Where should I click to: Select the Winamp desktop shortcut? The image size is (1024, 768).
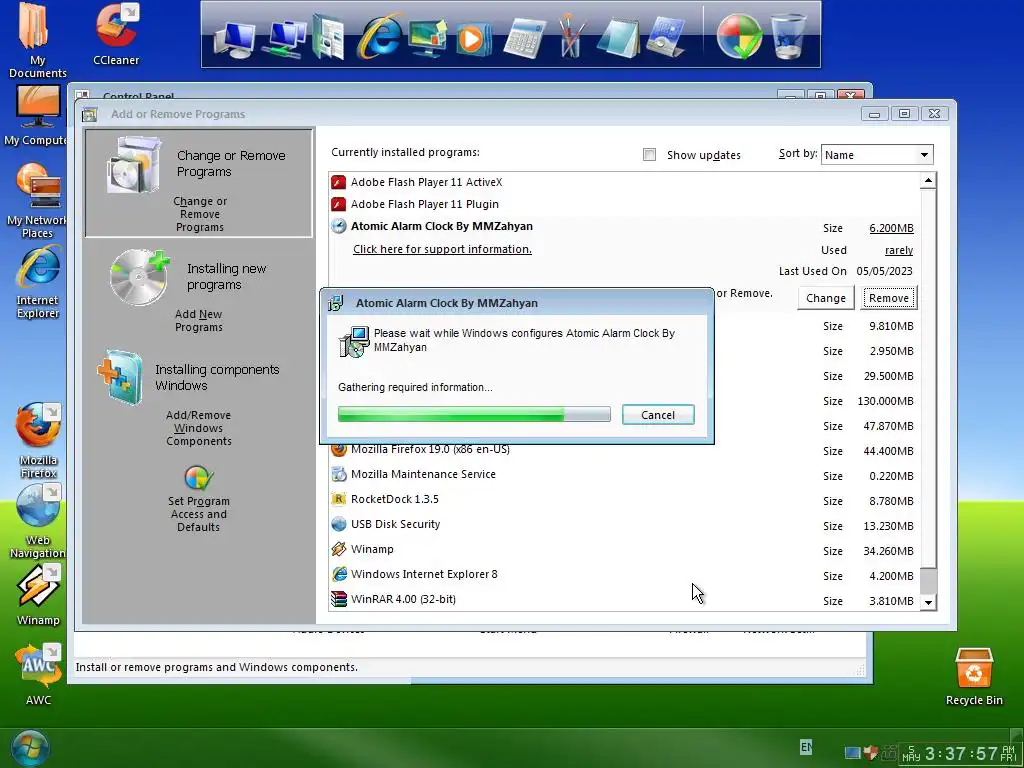tap(38, 596)
